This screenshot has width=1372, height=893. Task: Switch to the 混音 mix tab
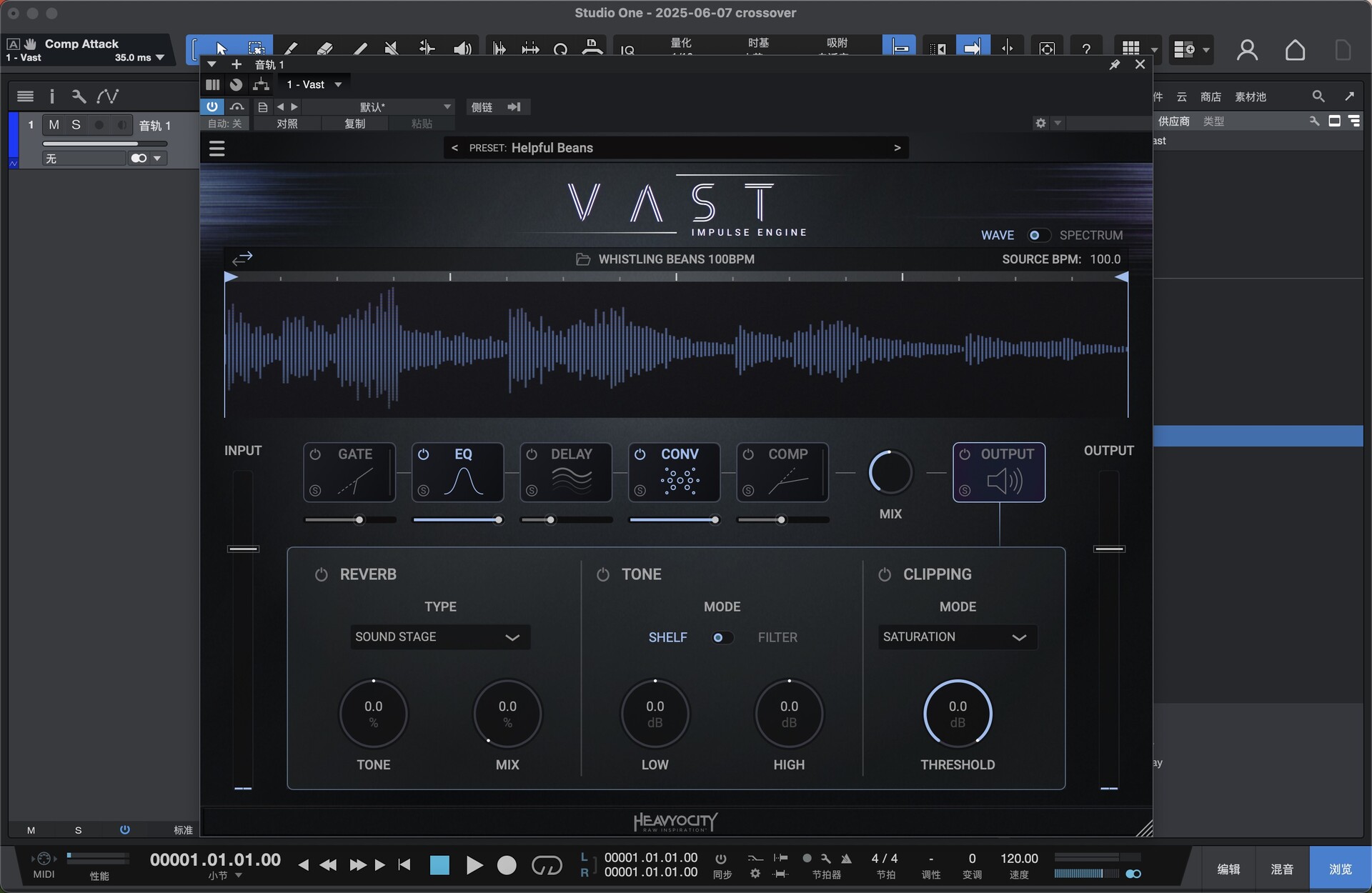click(x=1282, y=869)
